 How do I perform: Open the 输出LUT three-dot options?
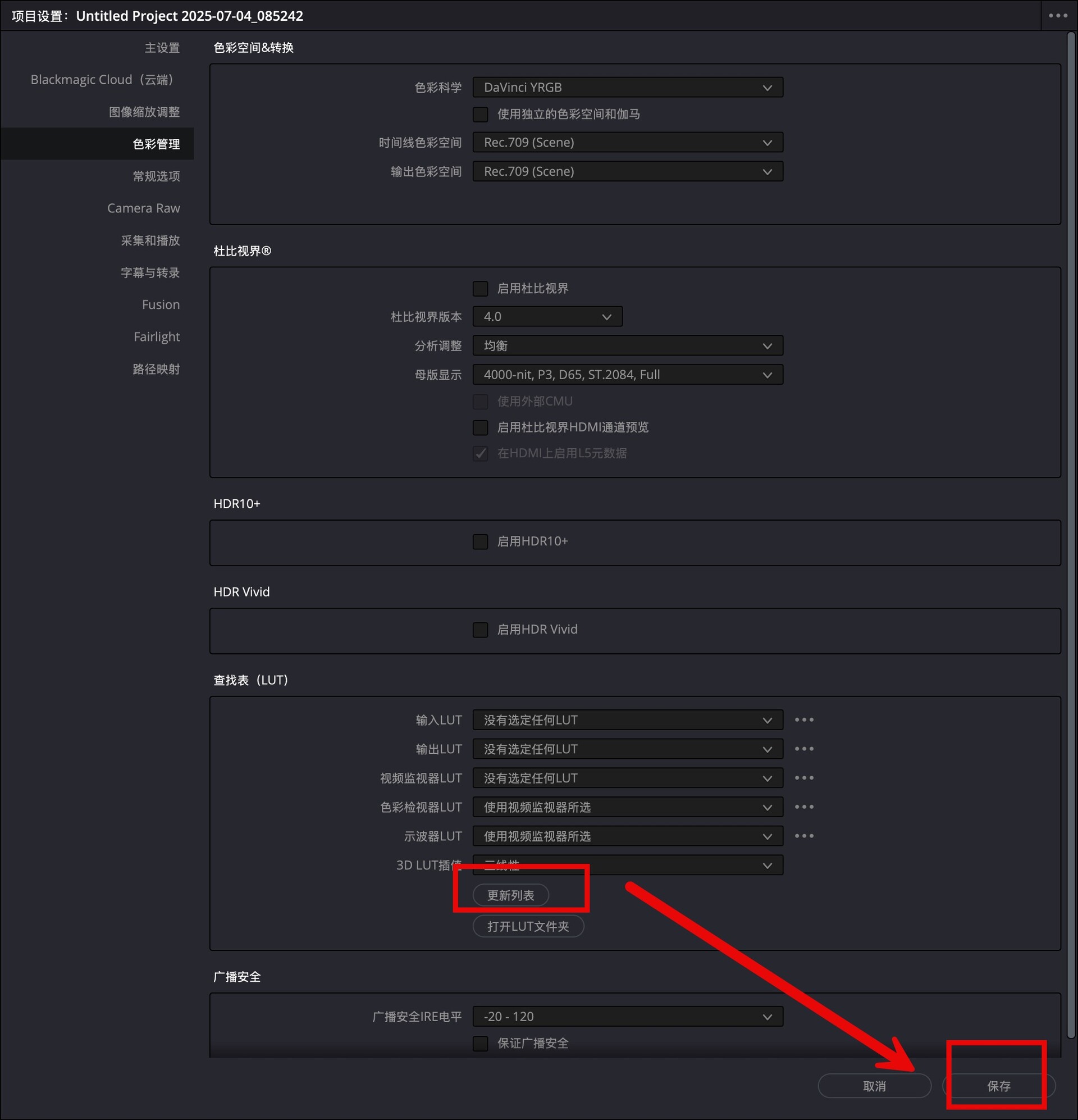(x=804, y=749)
